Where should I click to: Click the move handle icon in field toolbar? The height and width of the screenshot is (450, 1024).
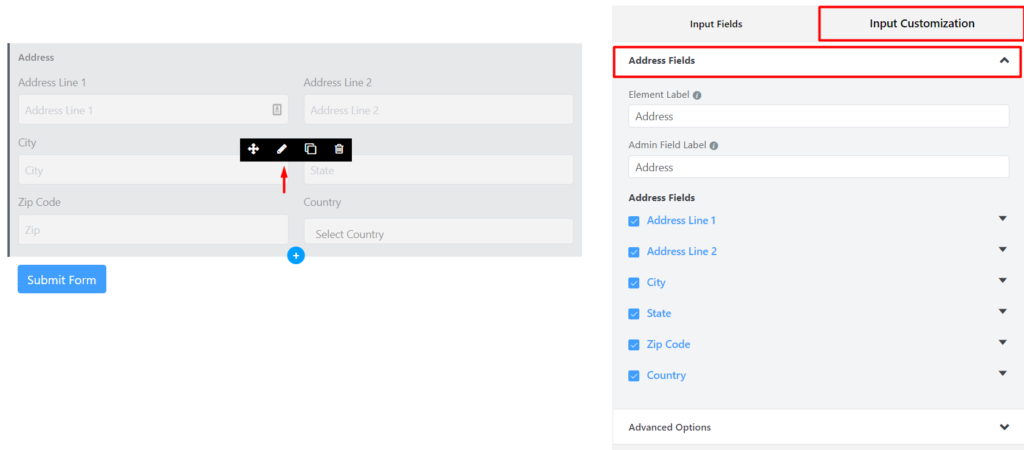pos(253,150)
